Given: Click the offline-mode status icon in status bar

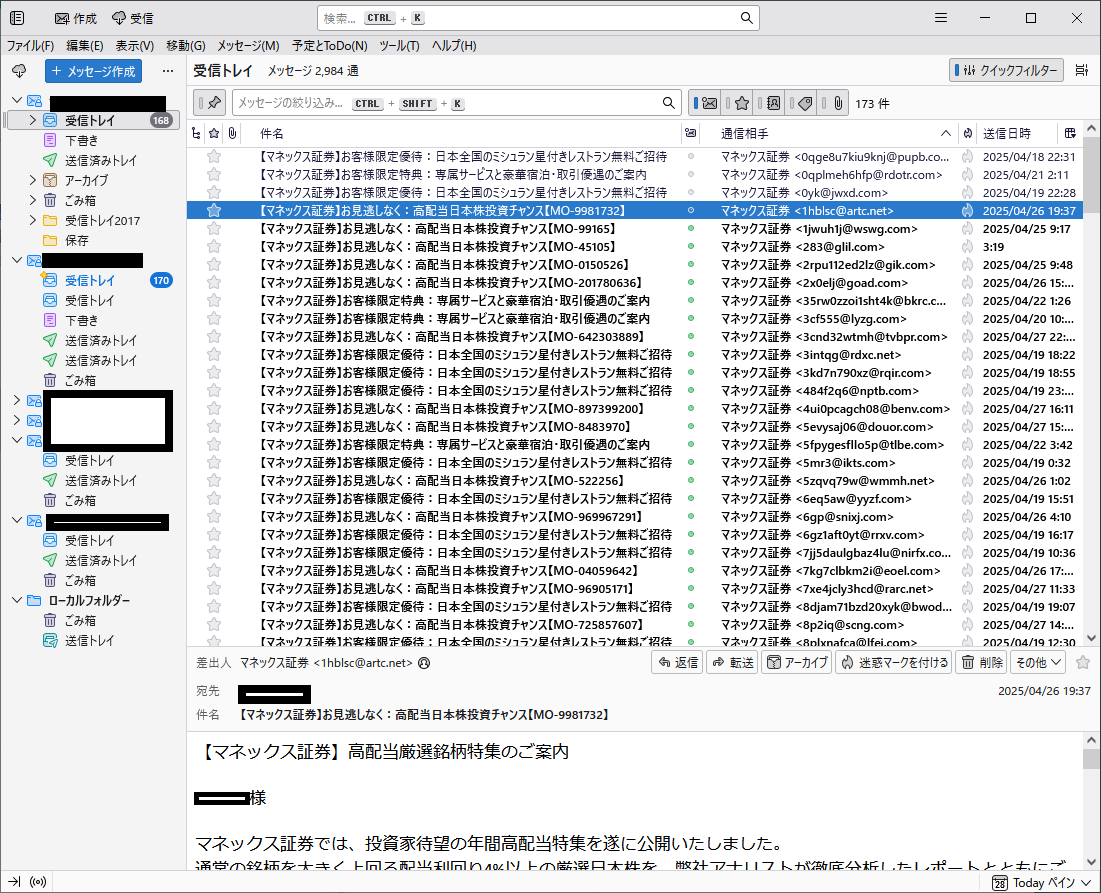Looking at the screenshot, I should click(x=39, y=882).
